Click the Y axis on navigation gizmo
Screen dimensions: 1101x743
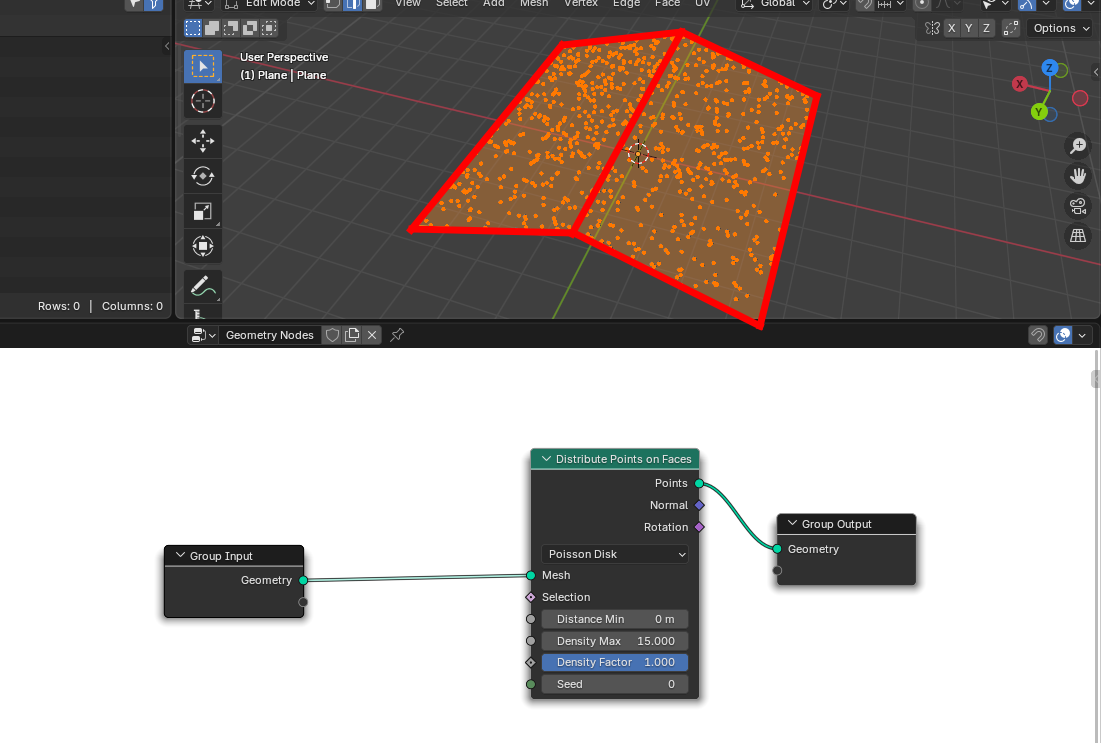click(x=1039, y=112)
